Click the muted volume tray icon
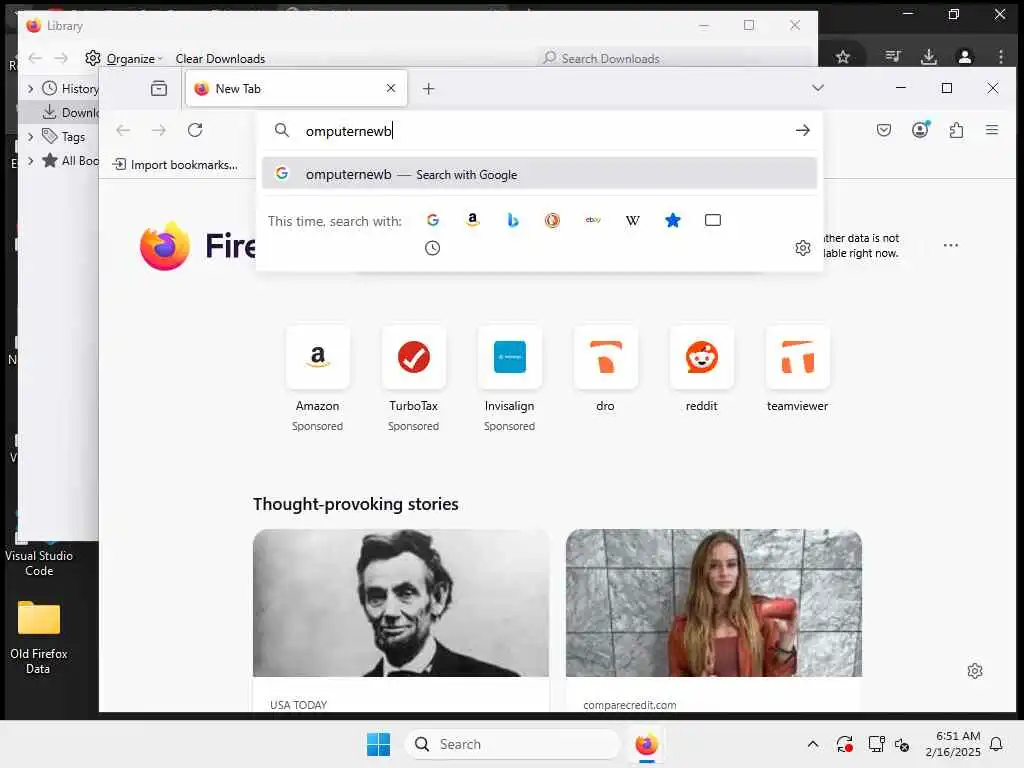Image resolution: width=1024 pixels, height=768 pixels. (x=903, y=744)
